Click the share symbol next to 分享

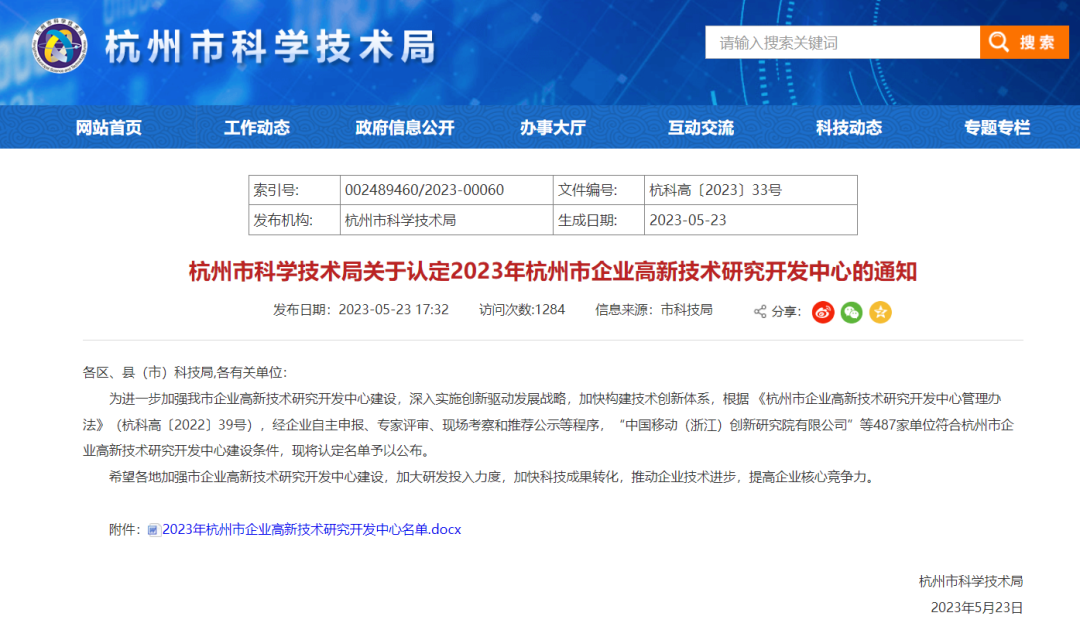[x=760, y=312]
